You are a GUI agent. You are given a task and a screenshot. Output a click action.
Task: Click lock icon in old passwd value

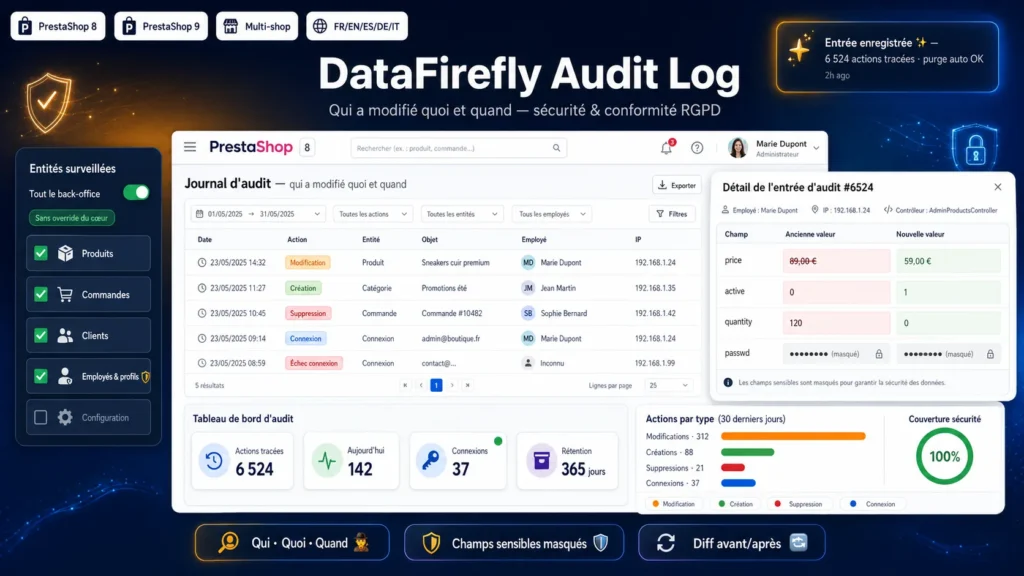[879, 354]
